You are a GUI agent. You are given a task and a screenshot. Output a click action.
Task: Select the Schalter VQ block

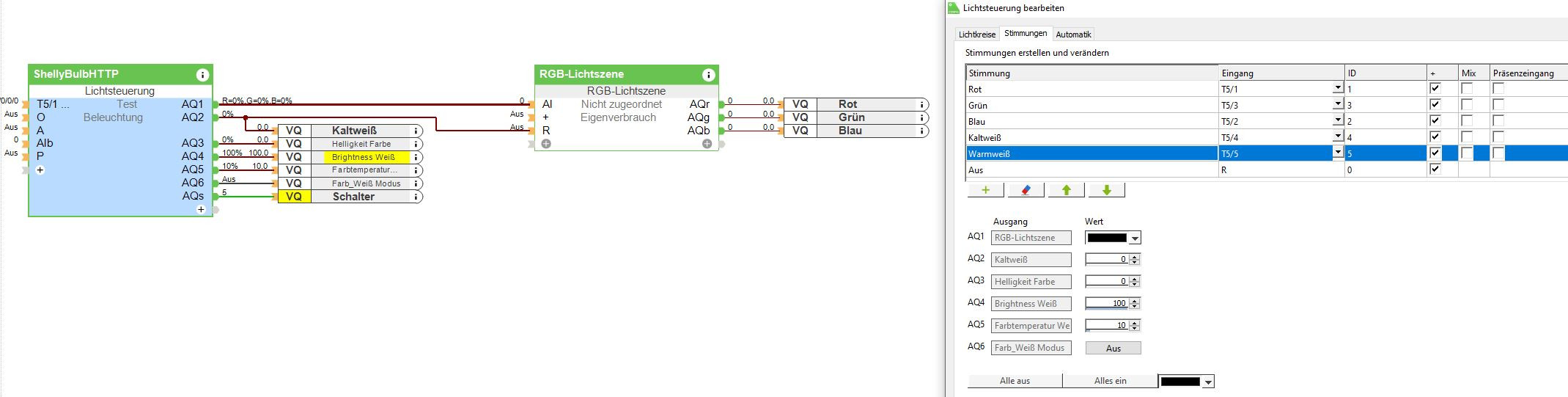350,197
